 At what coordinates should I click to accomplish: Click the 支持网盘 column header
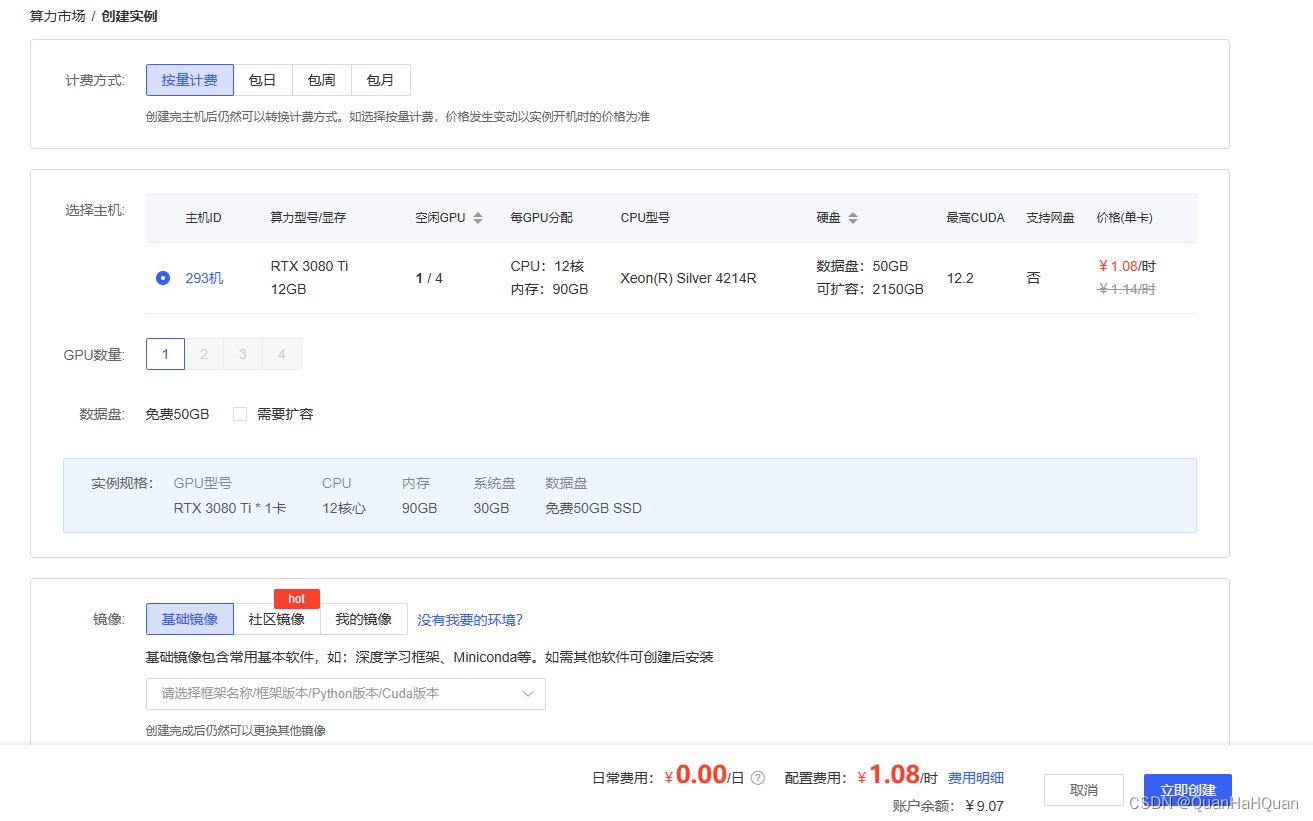[1050, 218]
